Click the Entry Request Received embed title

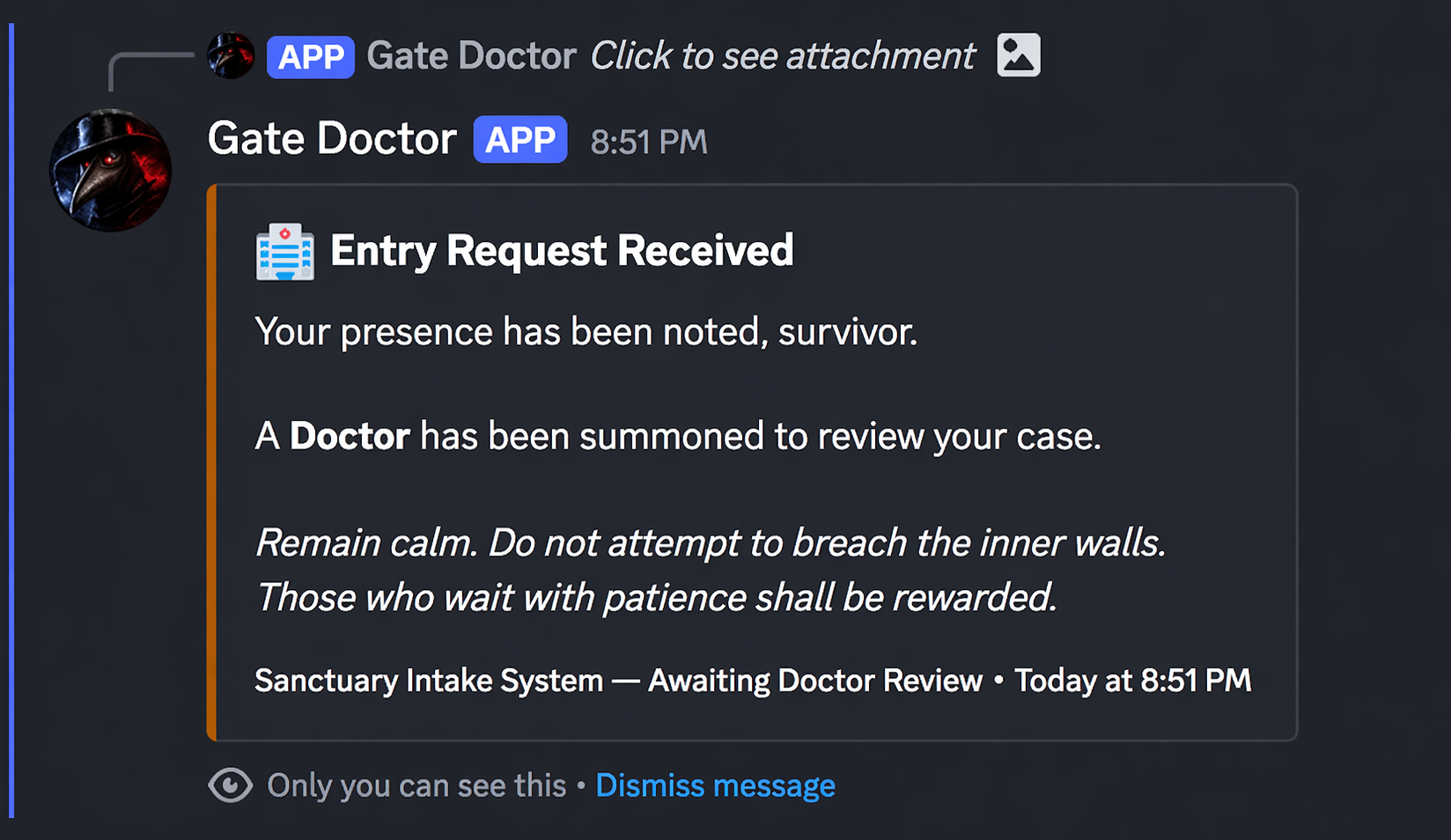561,252
